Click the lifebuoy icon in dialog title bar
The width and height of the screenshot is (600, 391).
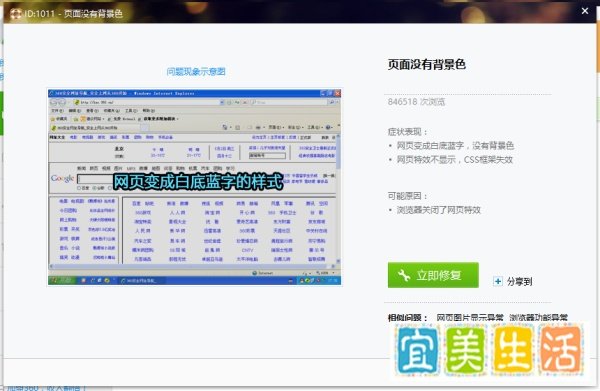tap(16, 14)
